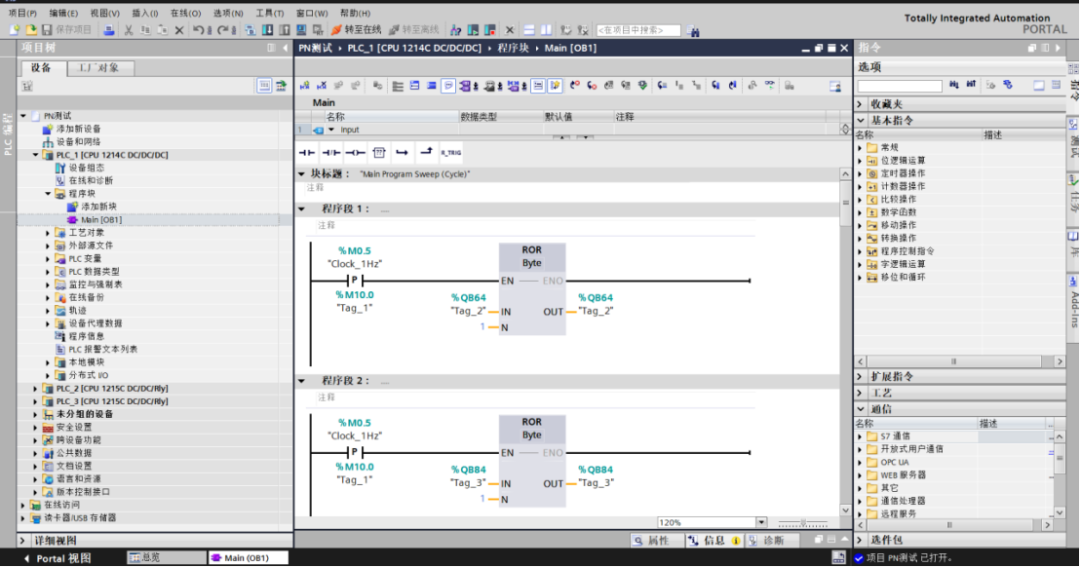This screenshot has height=567, width=1080.
Task: Click the monitoring glasses icon in editor toolbar
Action: pos(769,85)
